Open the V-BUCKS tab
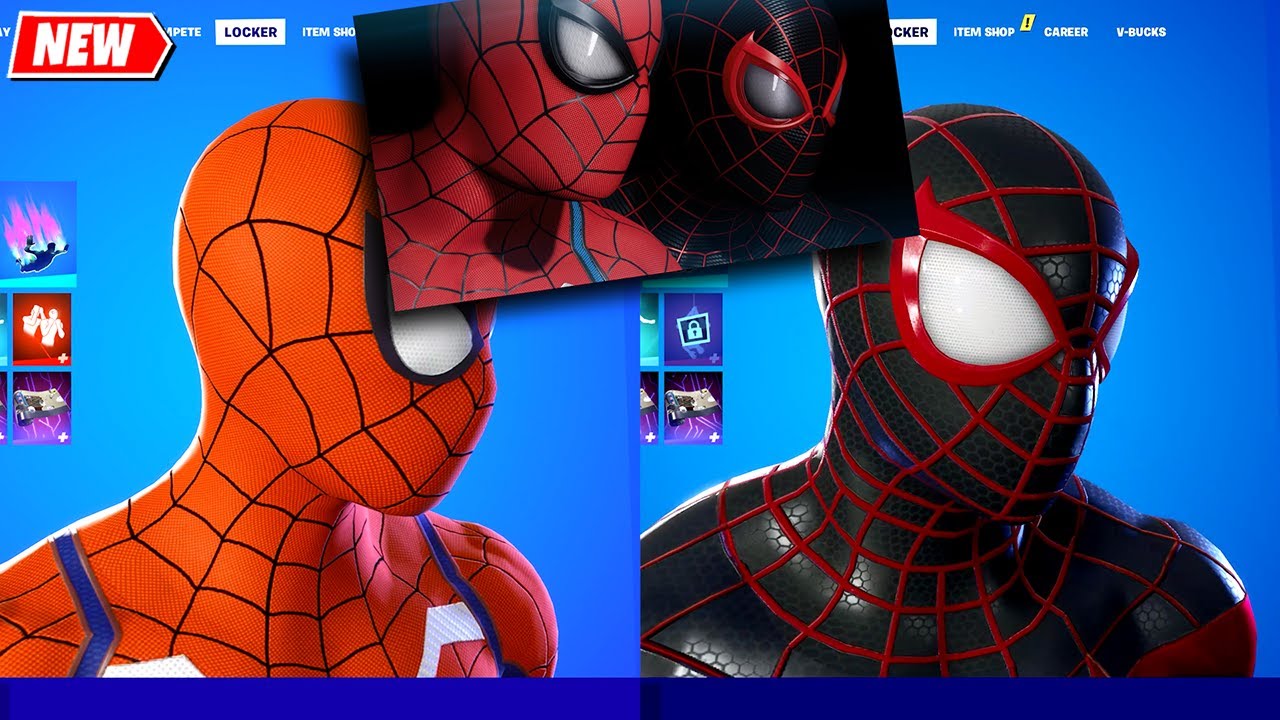The image size is (1280, 720). tap(1141, 32)
